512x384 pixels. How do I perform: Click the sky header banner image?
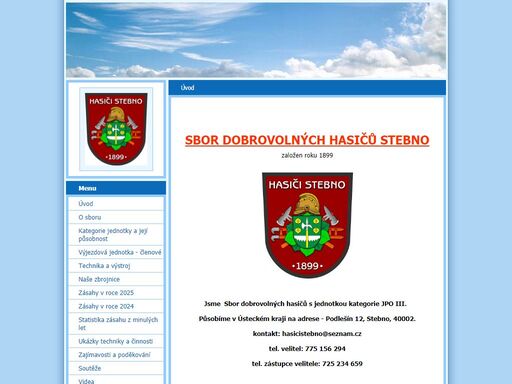[x=256, y=40]
